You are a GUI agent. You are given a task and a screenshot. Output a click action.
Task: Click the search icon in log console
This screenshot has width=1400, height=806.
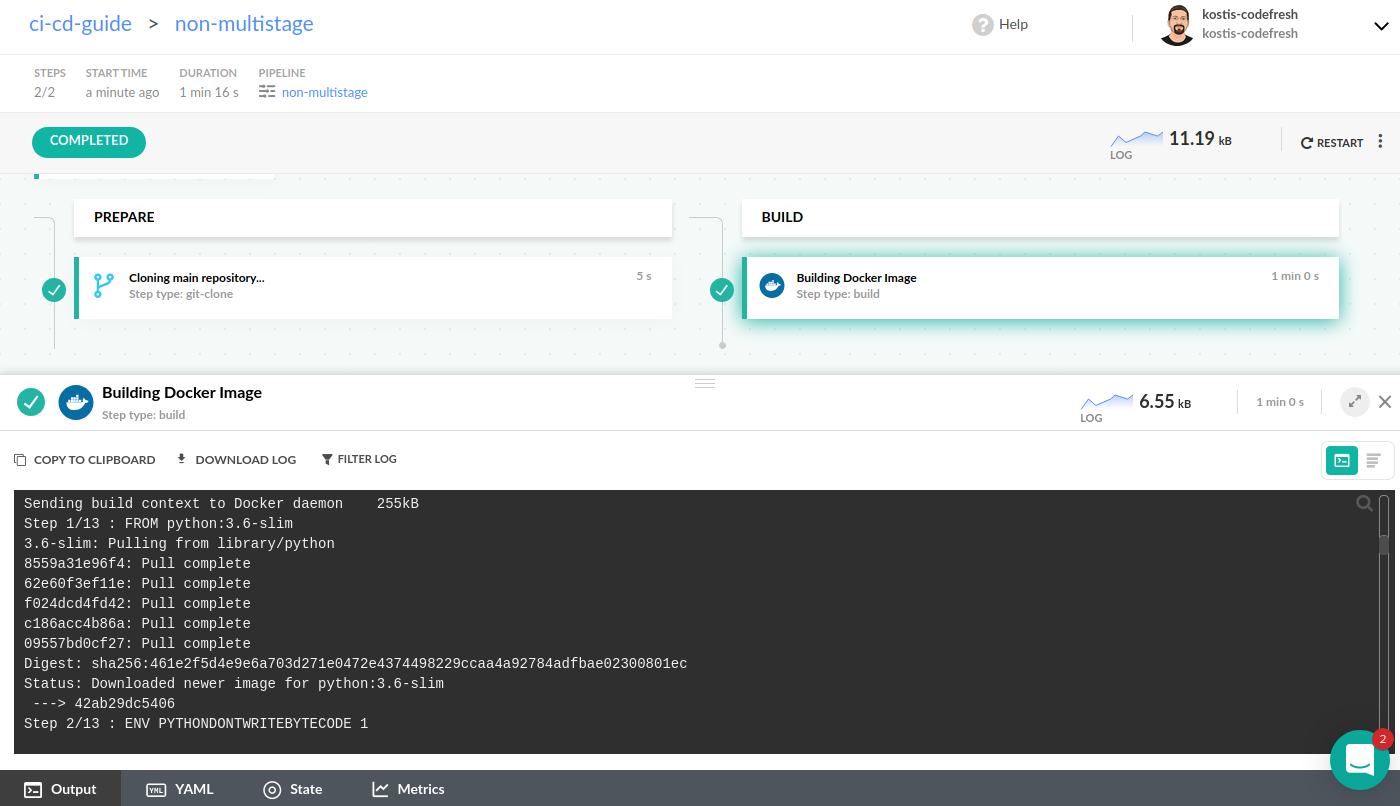(x=1364, y=504)
